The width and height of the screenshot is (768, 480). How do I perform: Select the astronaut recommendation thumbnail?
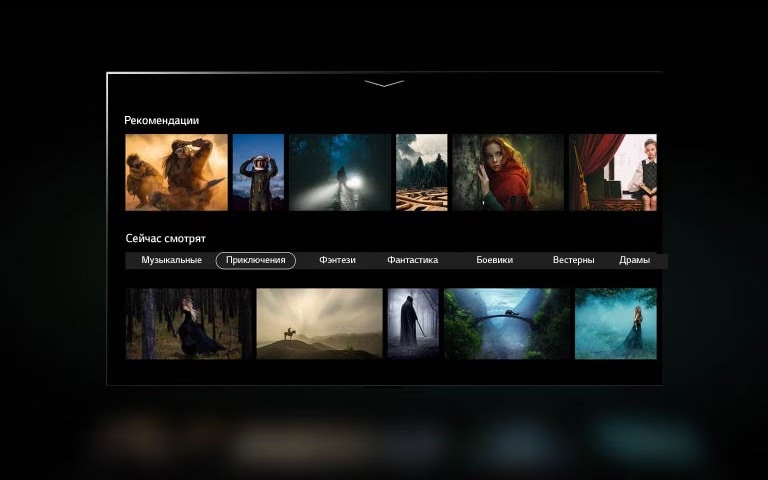click(258, 172)
